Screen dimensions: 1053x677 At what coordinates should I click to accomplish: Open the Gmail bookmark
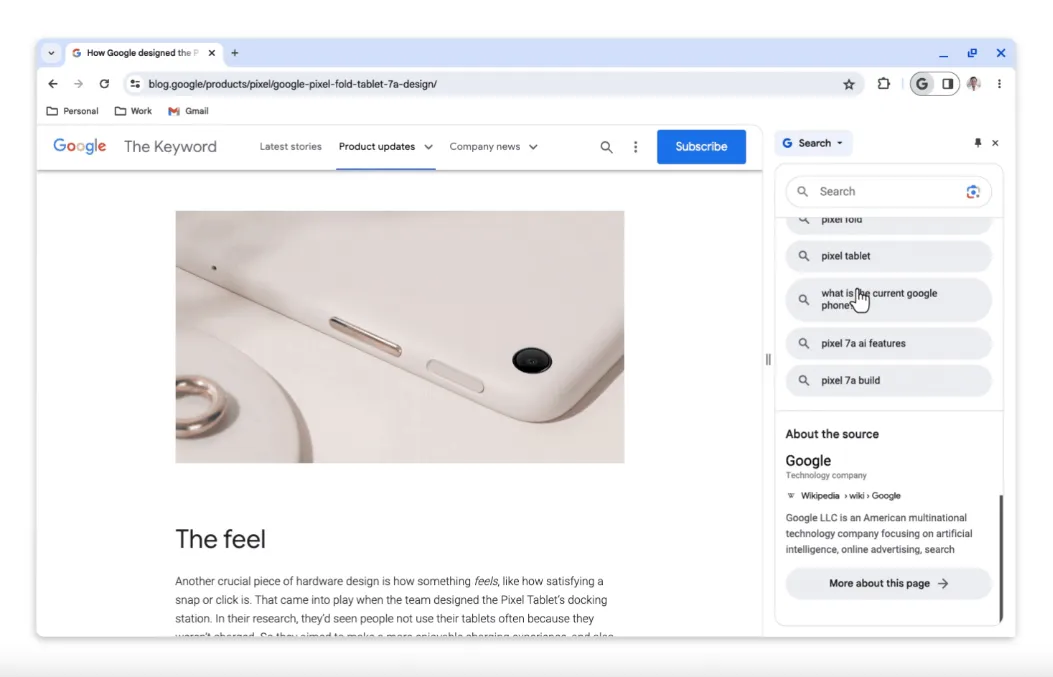188,111
